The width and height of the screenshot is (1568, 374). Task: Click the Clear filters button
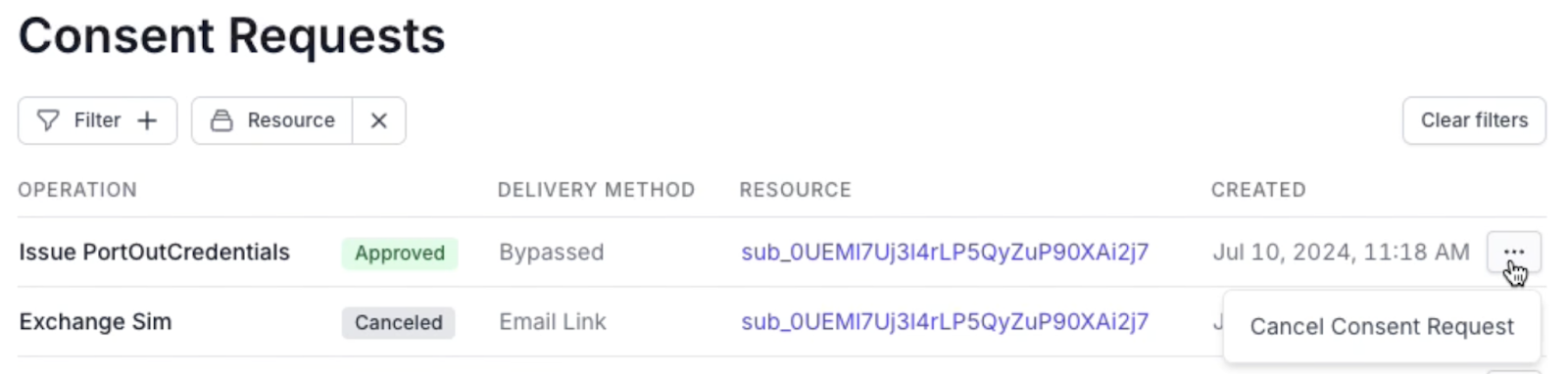(1474, 120)
